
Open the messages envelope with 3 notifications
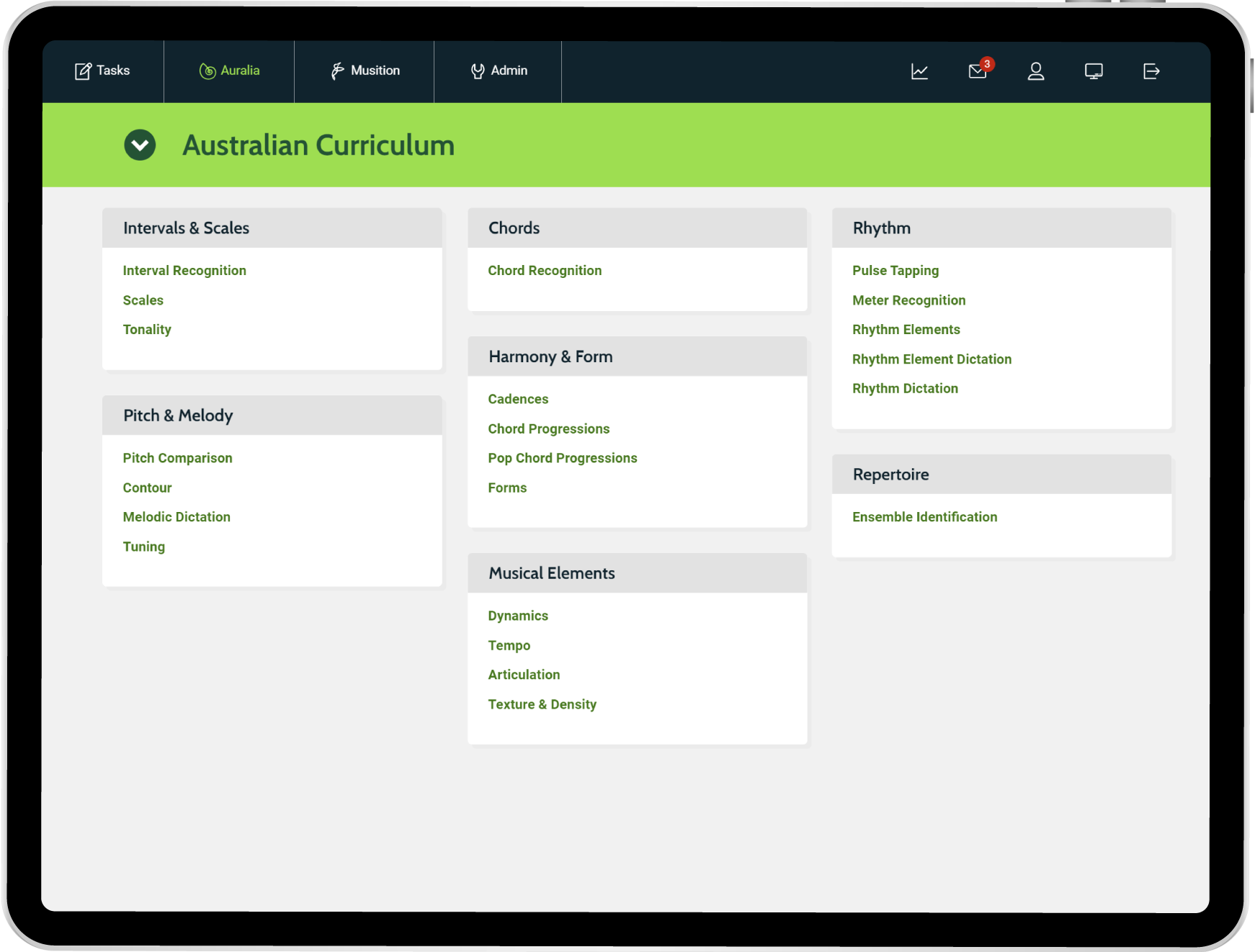tap(978, 71)
